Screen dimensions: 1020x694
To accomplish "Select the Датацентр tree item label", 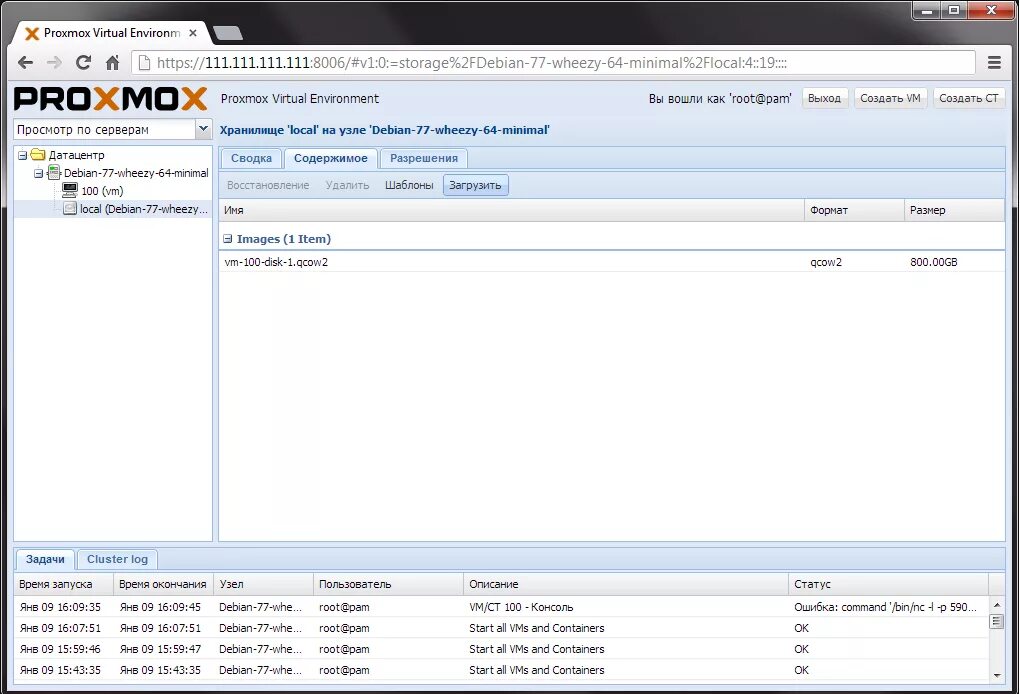I will point(77,155).
